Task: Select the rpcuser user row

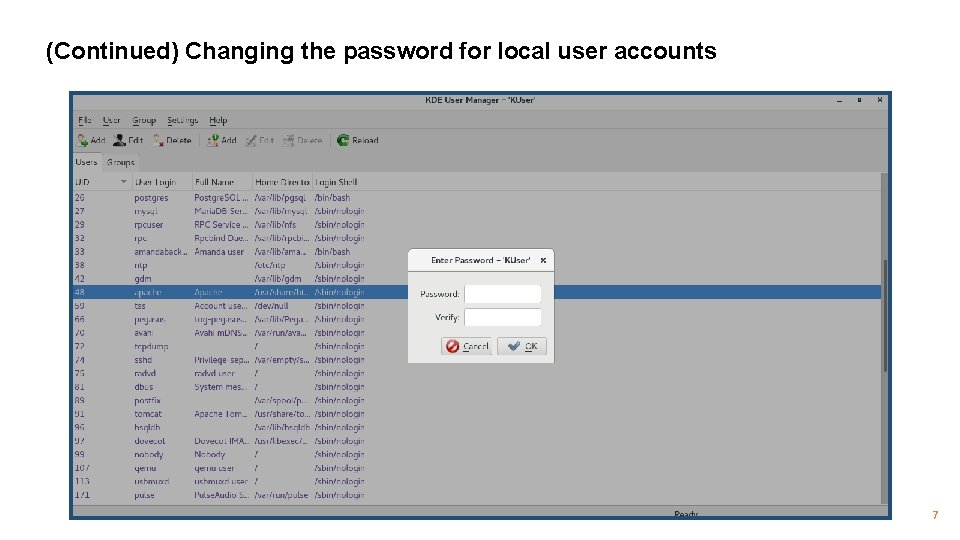Action: coord(478,225)
